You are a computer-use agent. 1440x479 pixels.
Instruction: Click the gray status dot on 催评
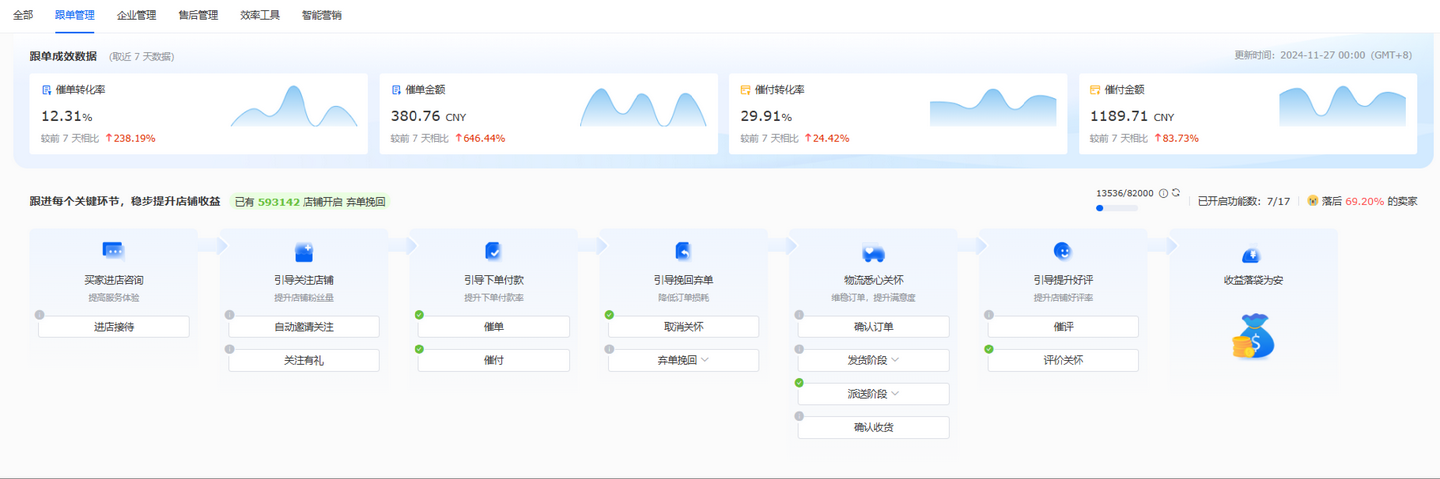[x=989, y=315]
